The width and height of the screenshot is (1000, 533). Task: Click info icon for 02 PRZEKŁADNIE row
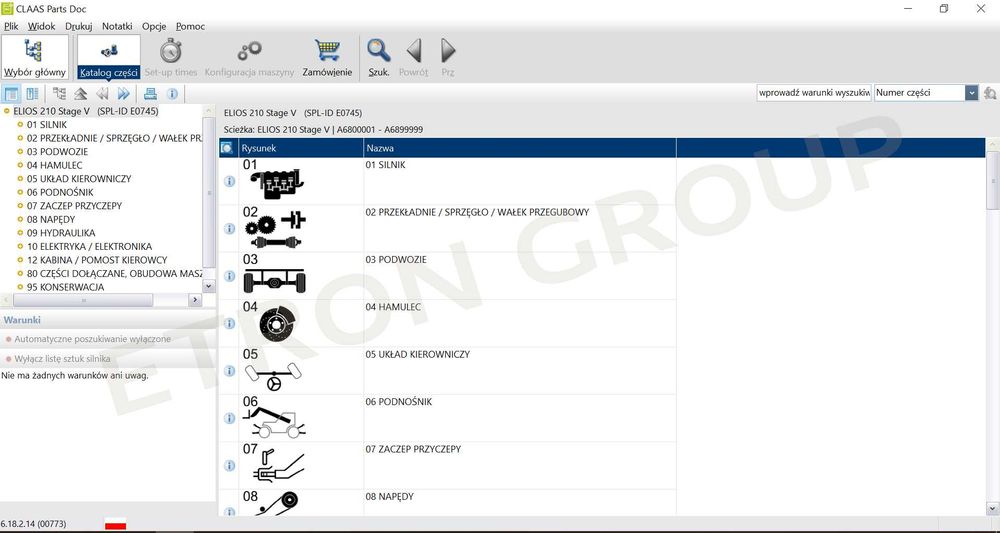click(x=230, y=228)
